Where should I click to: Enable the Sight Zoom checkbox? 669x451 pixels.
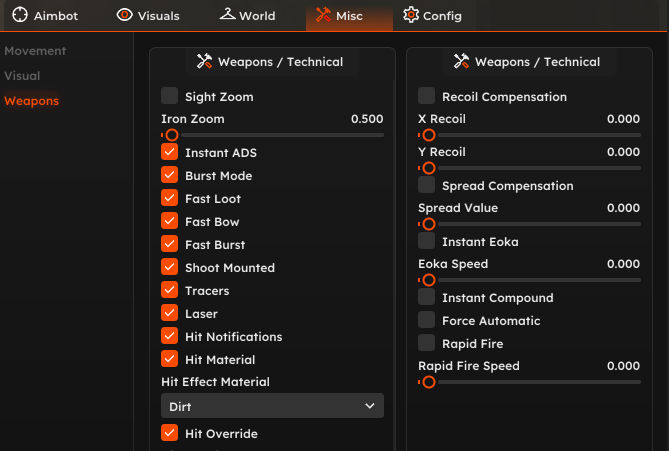[x=169, y=96]
